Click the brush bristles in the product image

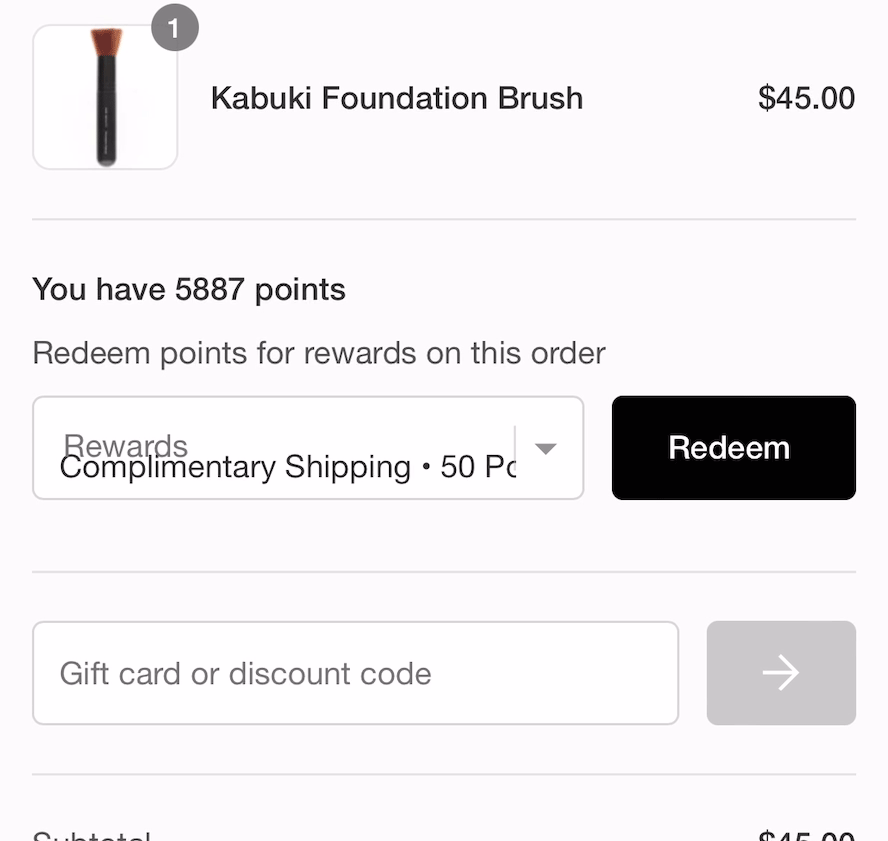106,42
